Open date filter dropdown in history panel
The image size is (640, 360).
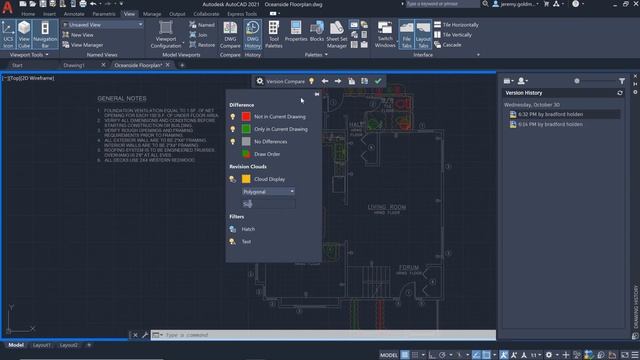(508, 81)
